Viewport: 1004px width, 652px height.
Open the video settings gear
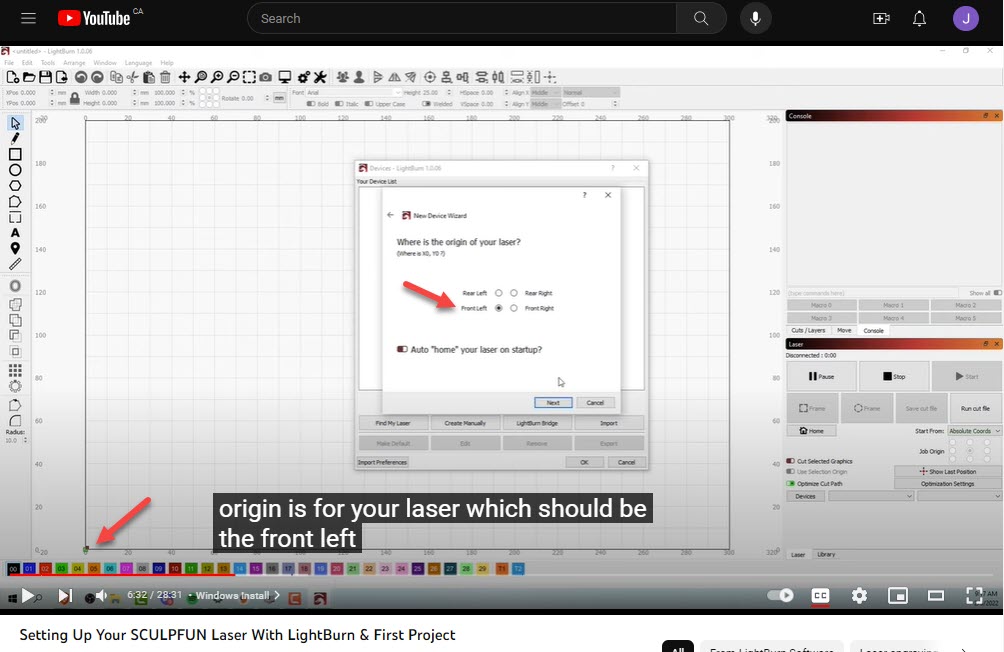click(859, 596)
